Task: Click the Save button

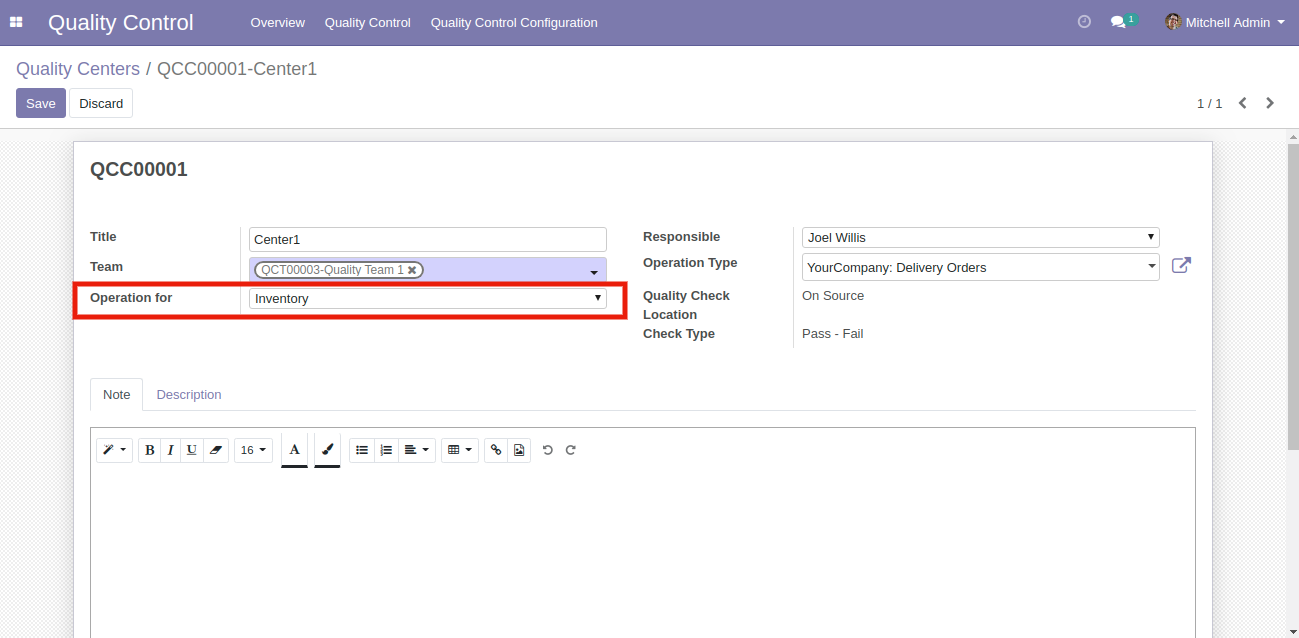Action: pos(41,103)
